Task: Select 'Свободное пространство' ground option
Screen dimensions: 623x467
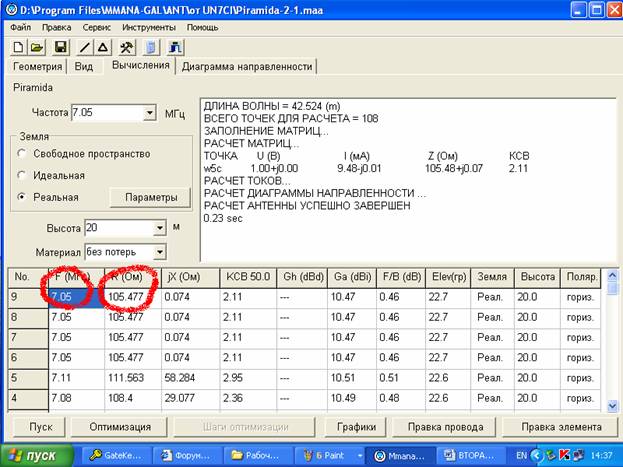Action: point(22,154)
